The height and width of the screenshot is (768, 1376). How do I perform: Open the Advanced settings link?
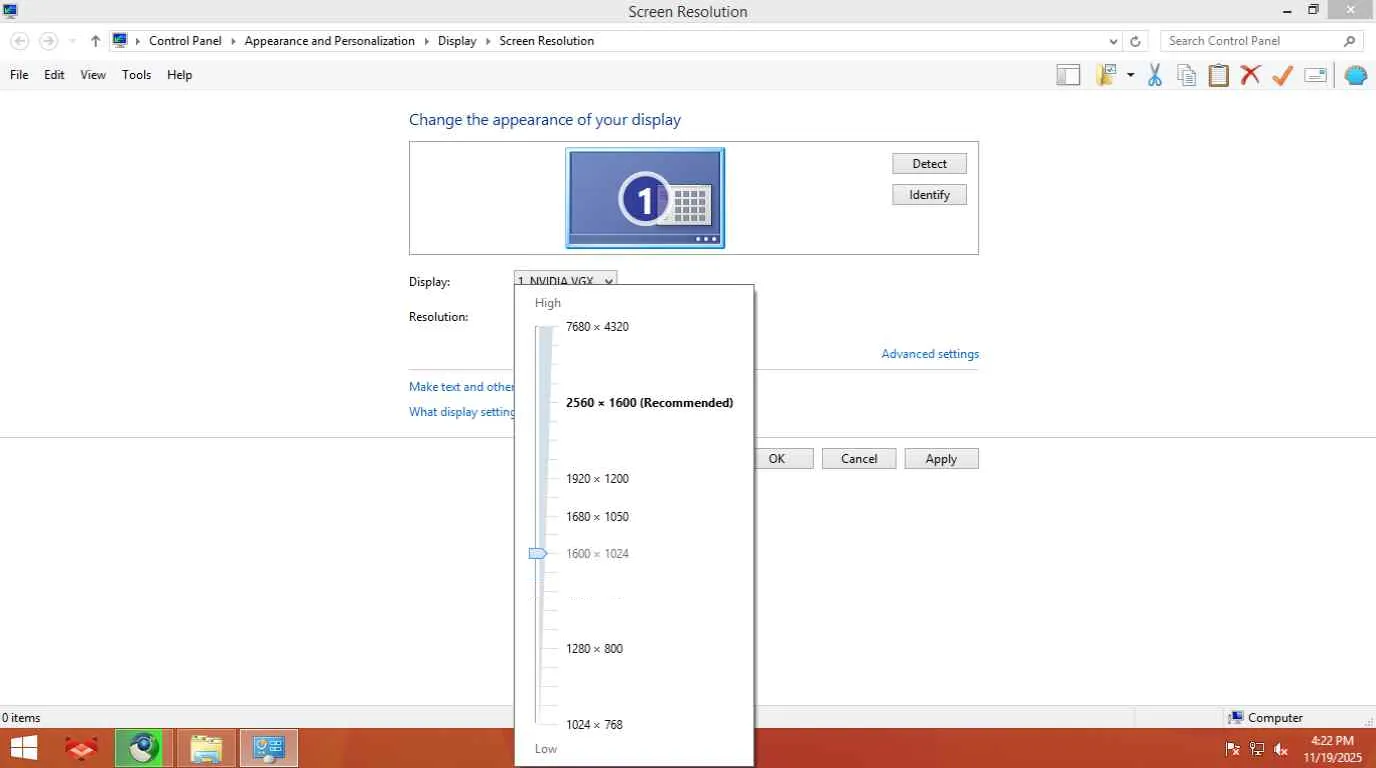pos(930,354)
